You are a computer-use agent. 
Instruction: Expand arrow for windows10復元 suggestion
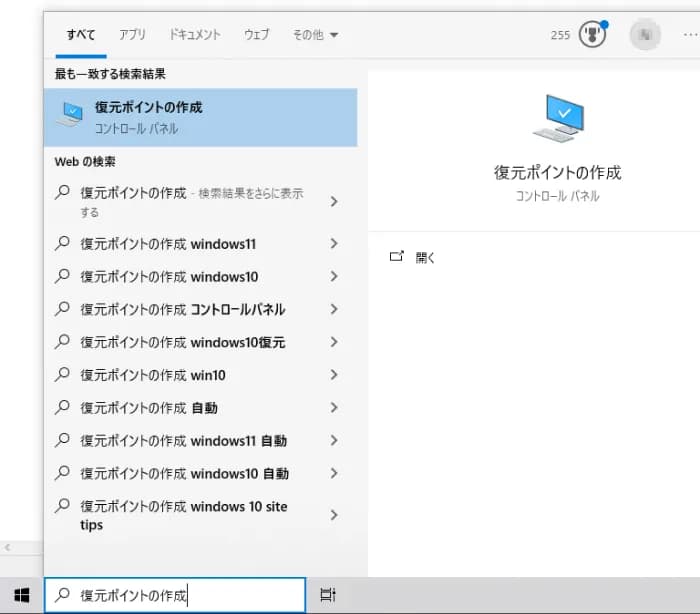point(334,342)
